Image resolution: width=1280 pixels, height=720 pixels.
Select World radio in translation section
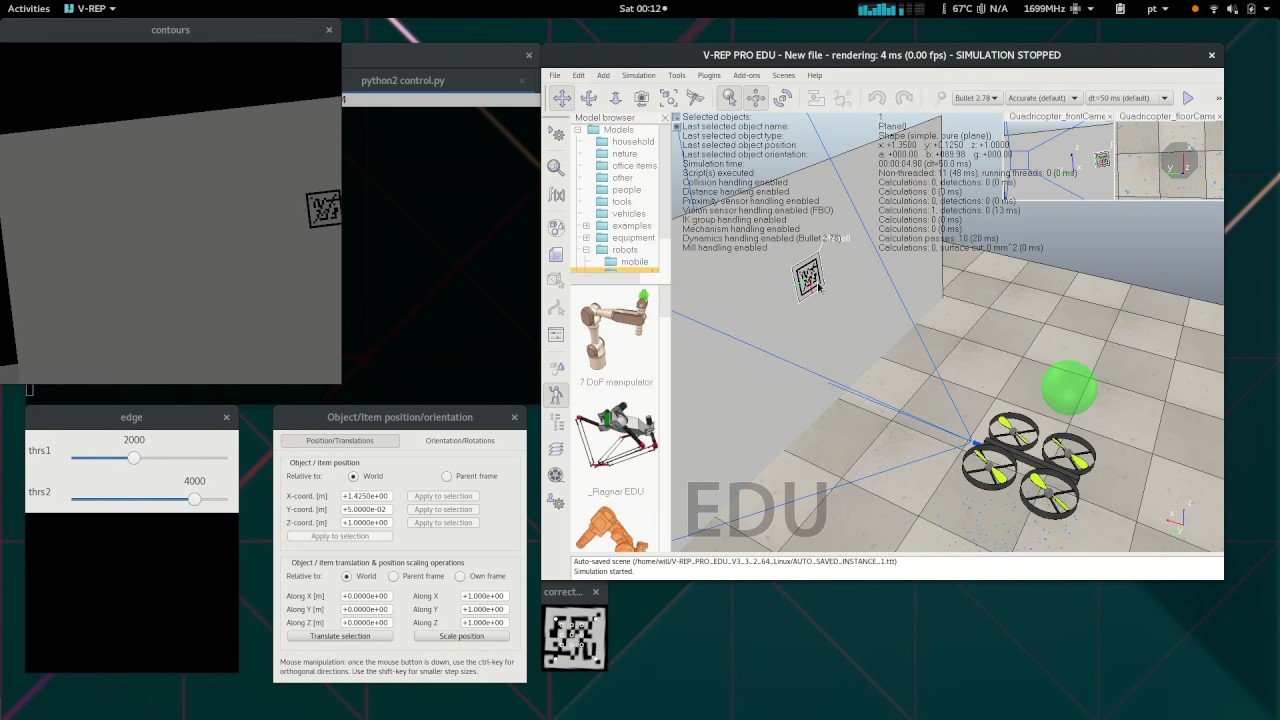click(x=347, y=576)
